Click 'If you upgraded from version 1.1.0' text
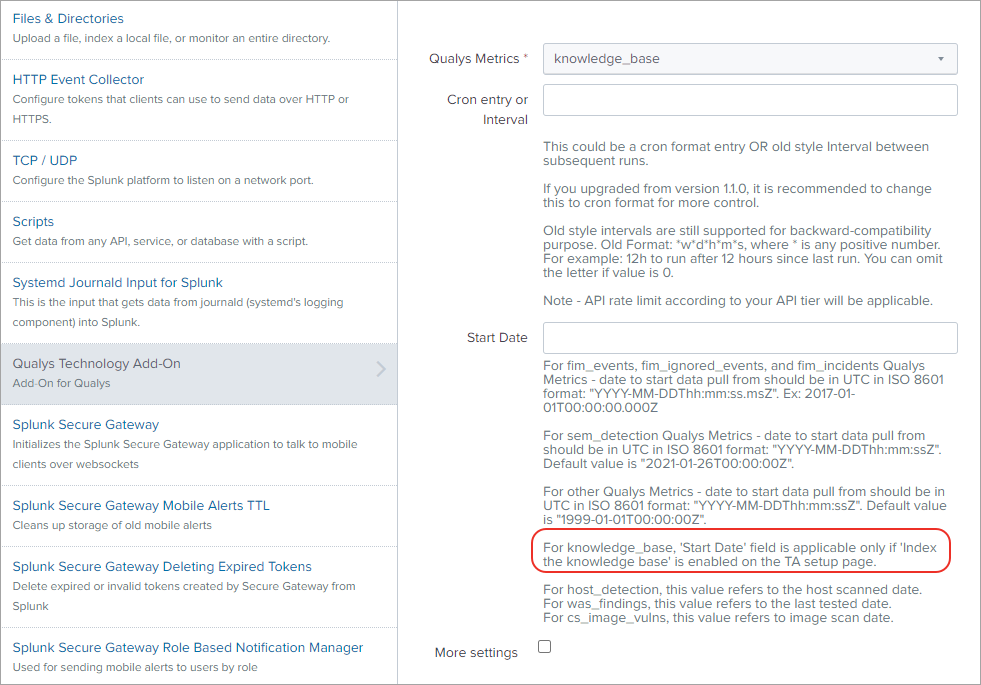 coord(737,196)
